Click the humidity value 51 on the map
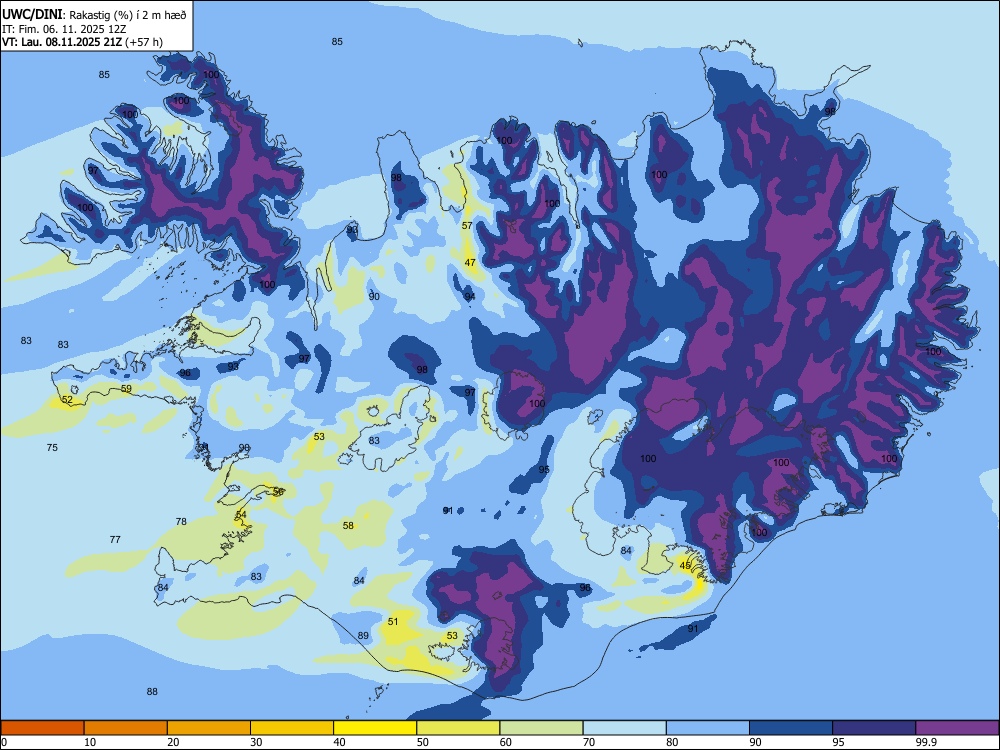The image size is (1000, 750). pos(393,621)
